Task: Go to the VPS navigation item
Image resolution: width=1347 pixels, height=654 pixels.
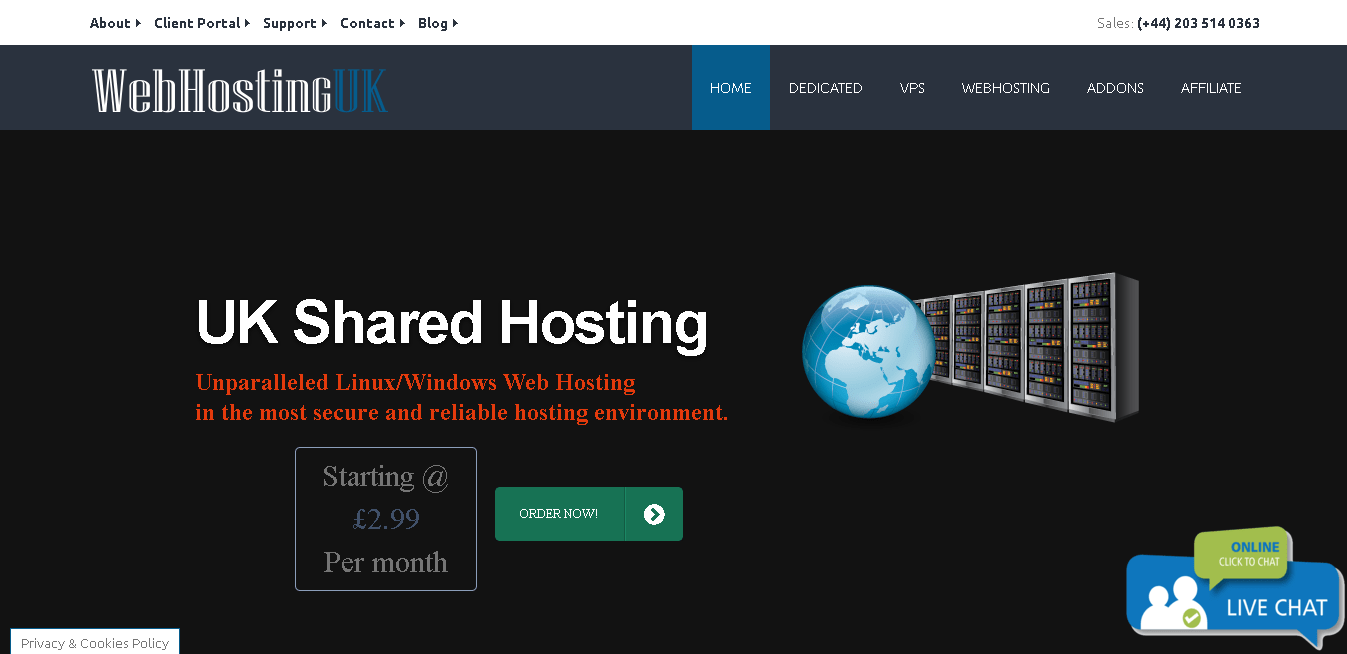Action: (x=912, y=88)
